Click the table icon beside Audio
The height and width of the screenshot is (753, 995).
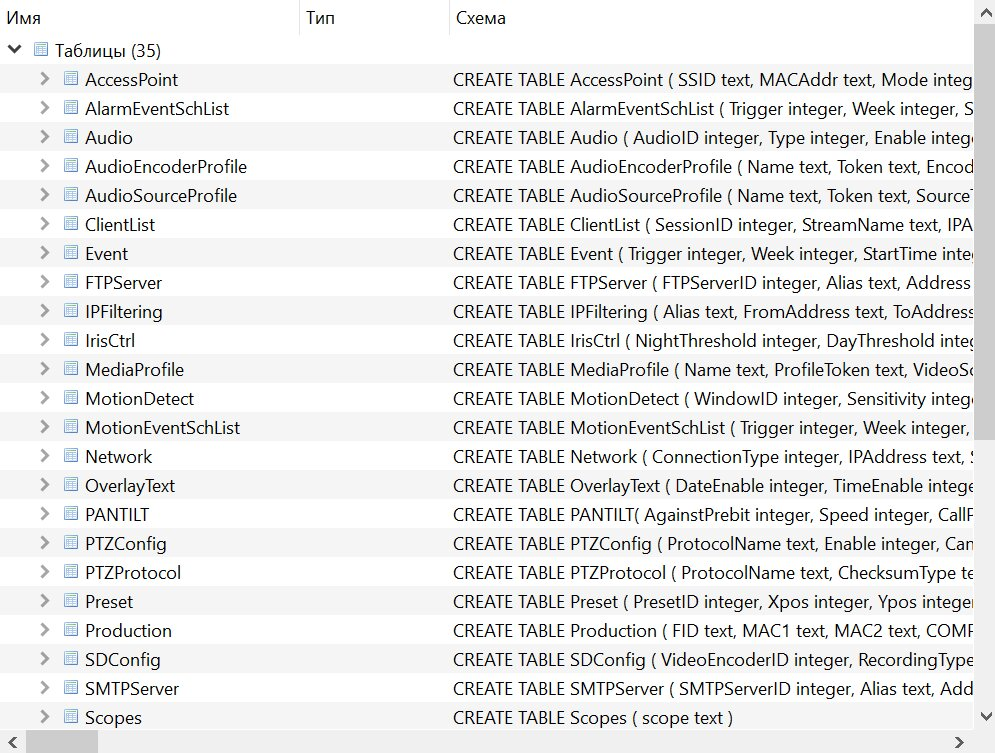click(71, 136)
